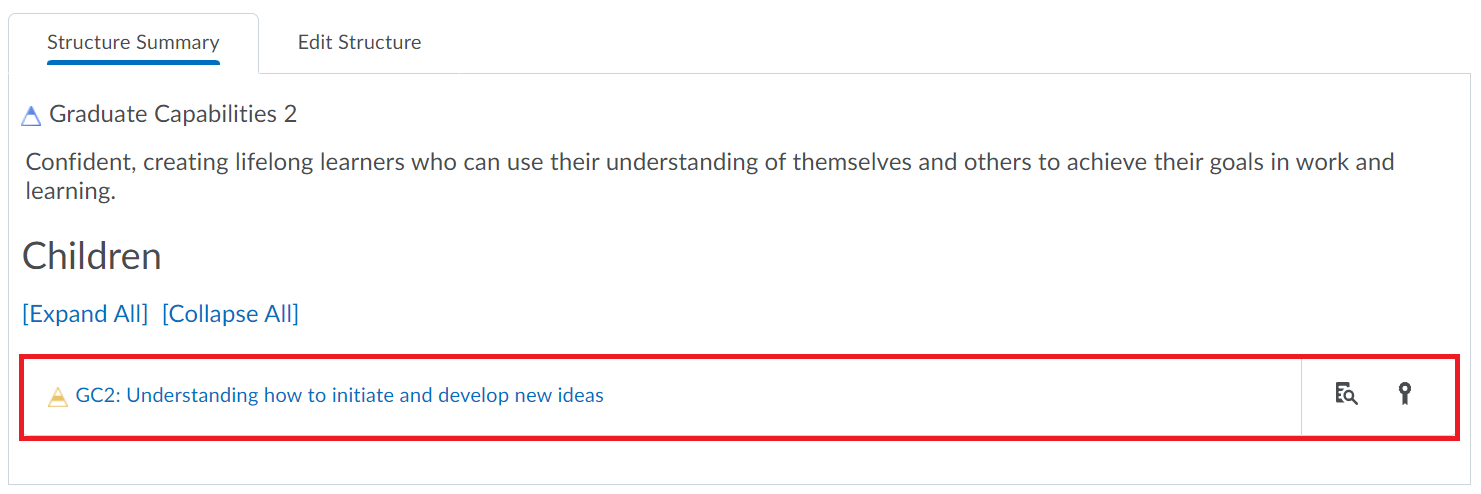This screenshot has height=494, width=1481.
Task: Switch to the Edit Structure tab
Action: [x=359, y=42]
